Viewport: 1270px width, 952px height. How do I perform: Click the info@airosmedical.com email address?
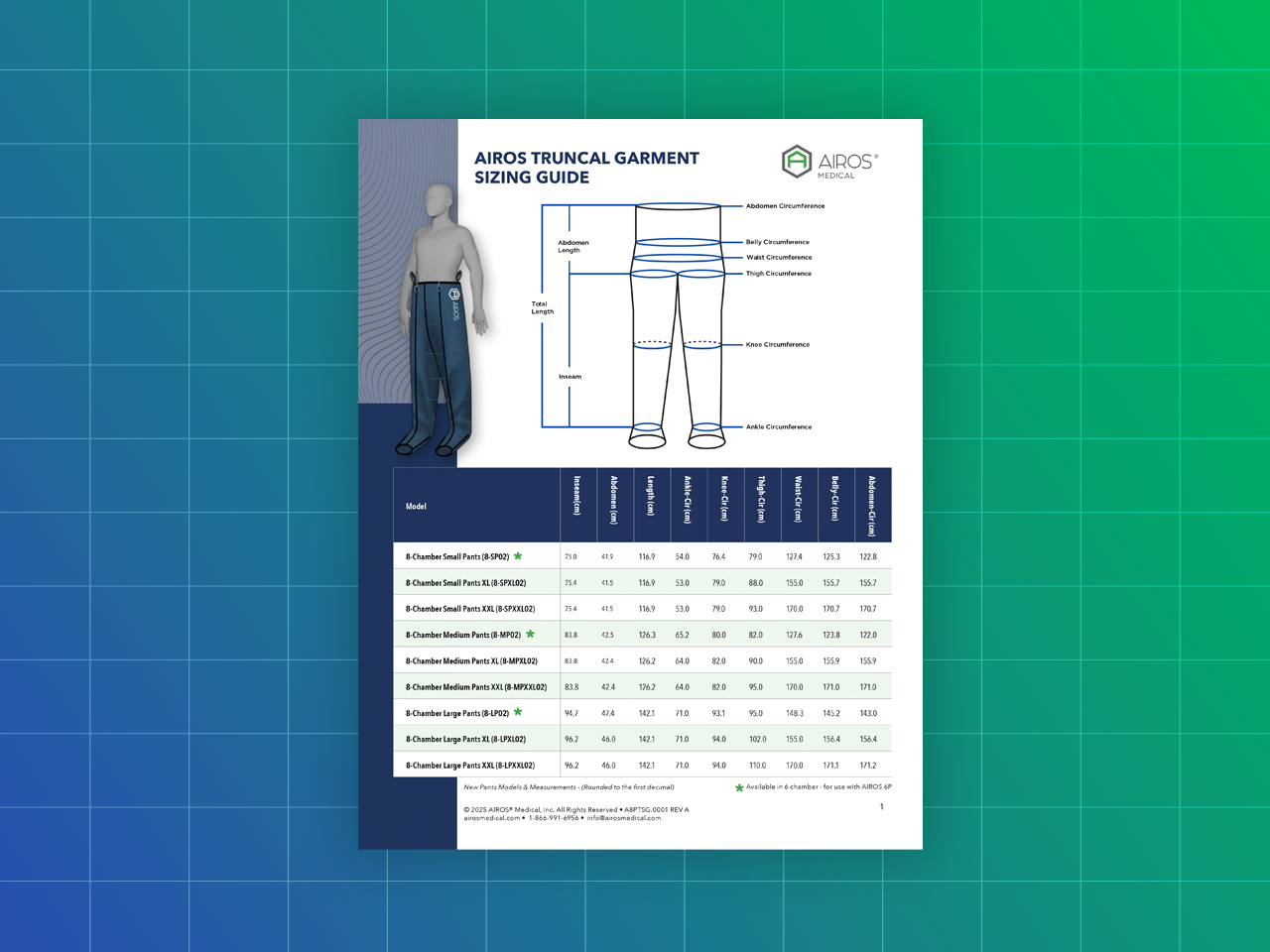coord(623,818)
